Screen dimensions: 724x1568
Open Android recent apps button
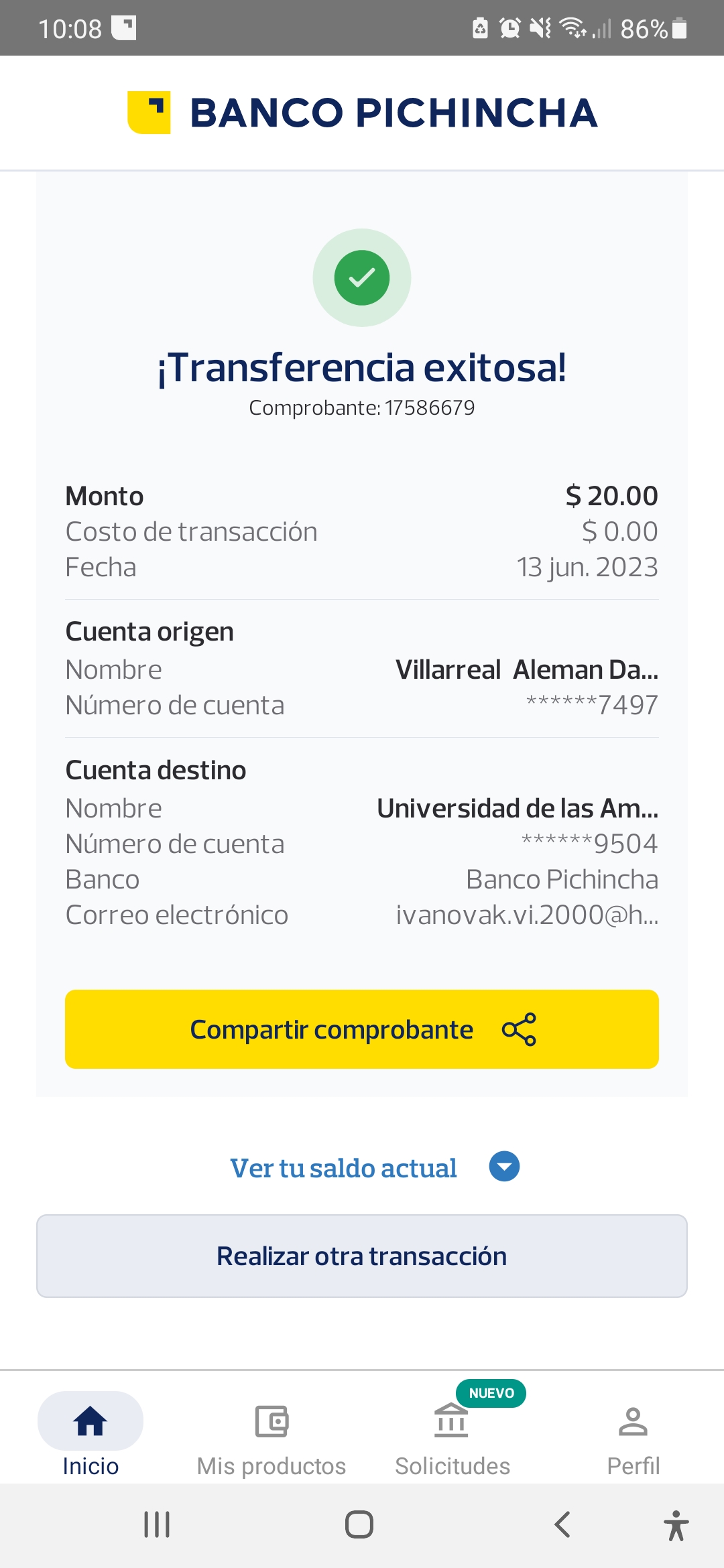click(x=157, y=1524)
